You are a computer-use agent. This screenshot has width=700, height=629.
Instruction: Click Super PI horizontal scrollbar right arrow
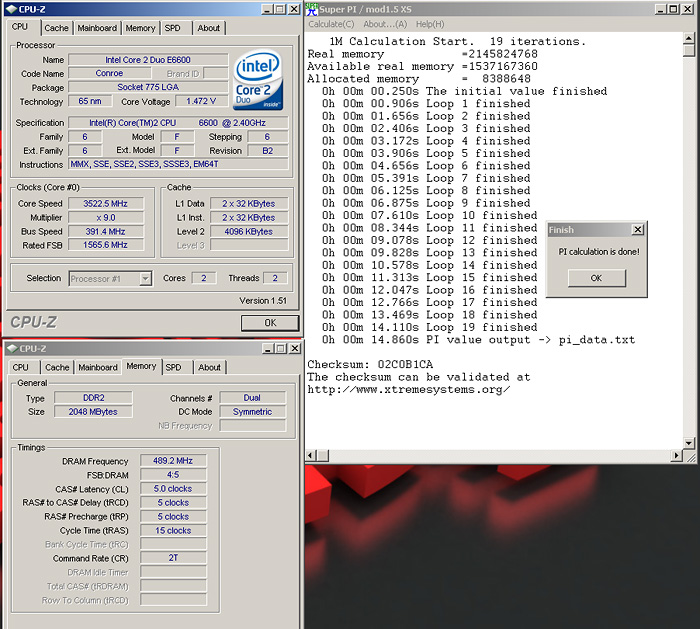(x=677, y=455)
